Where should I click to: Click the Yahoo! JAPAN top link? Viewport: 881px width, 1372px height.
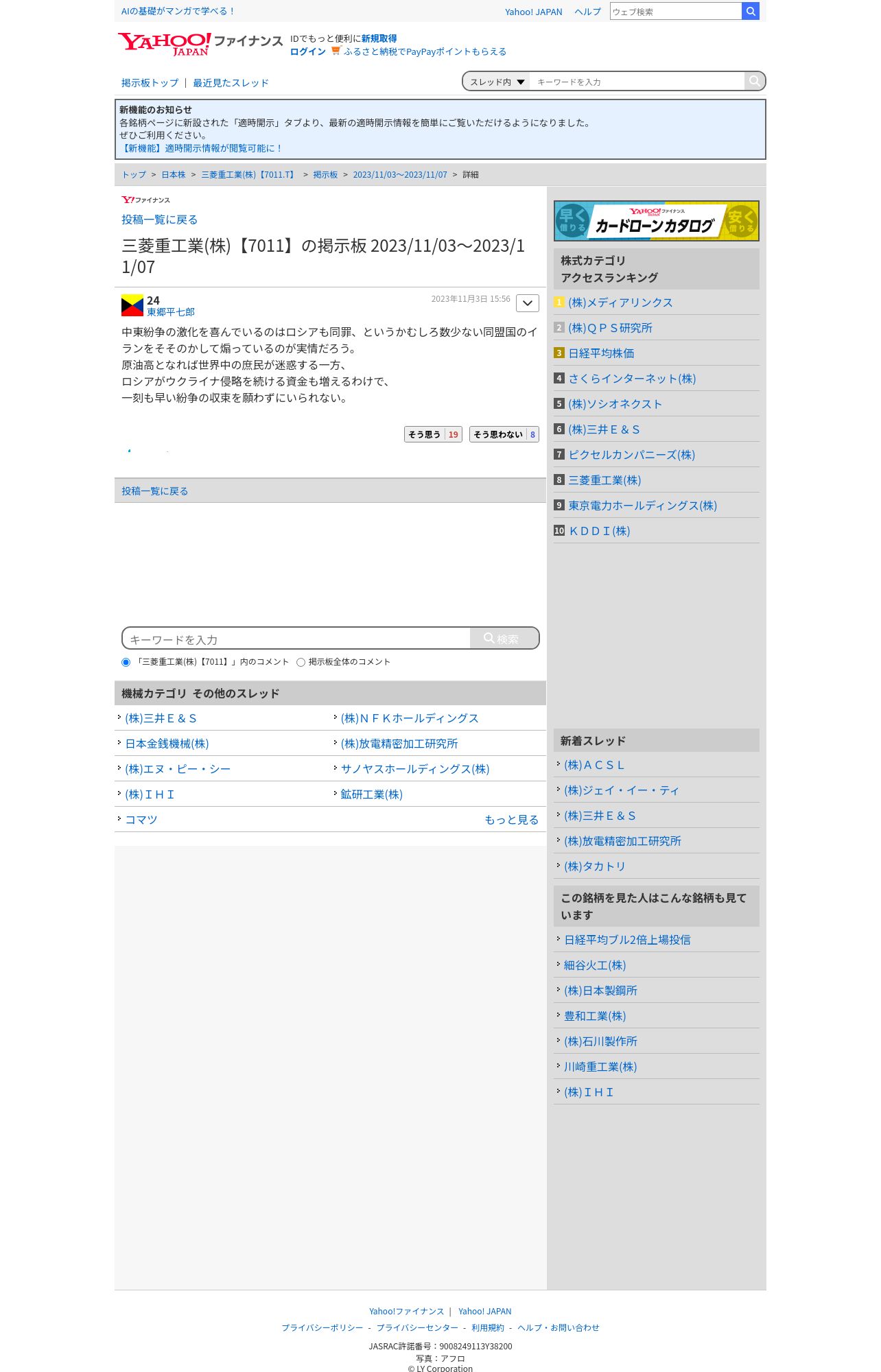533,12
